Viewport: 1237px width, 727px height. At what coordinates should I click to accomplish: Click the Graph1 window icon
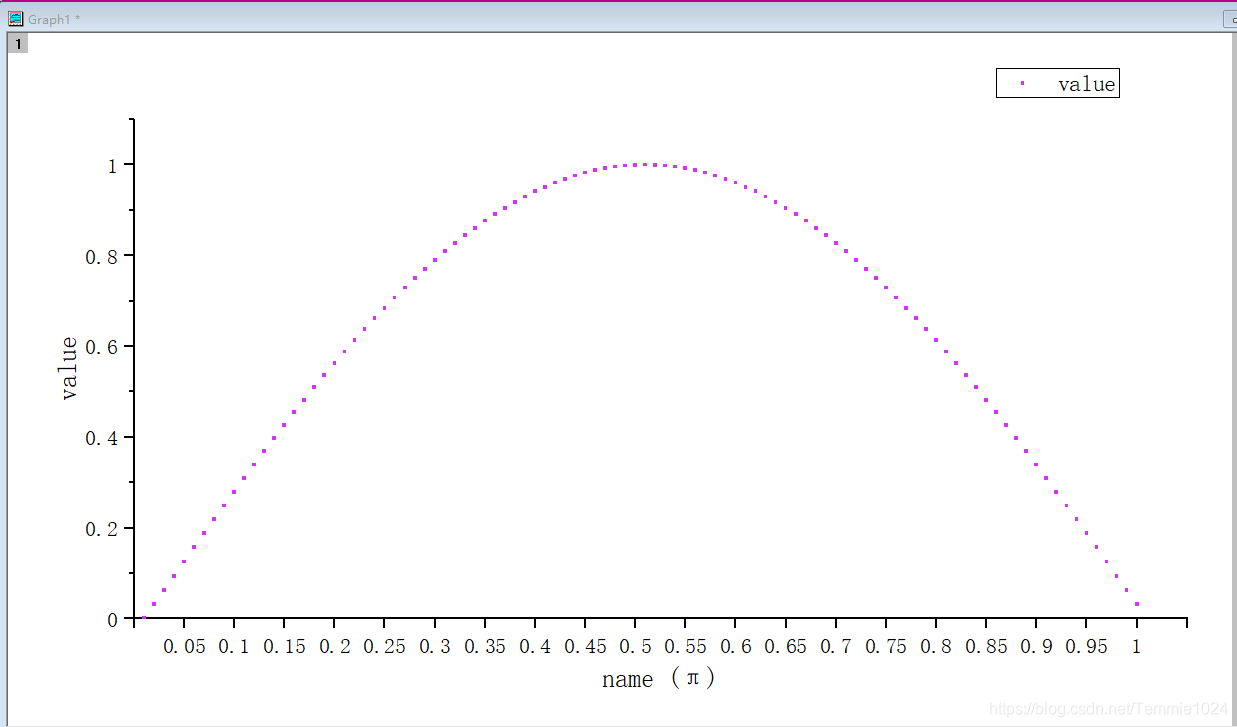(x=15, y=19)
